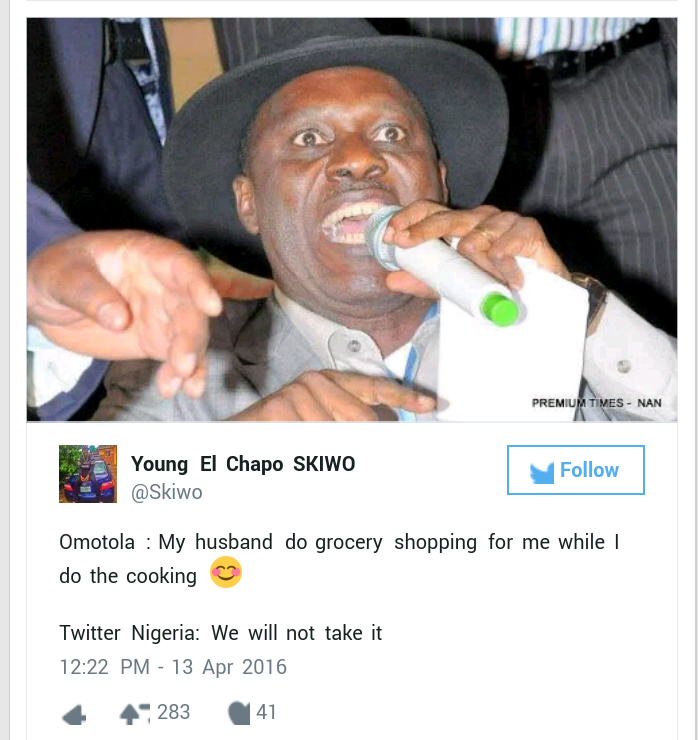The image size is (698, 740).
Task: Open the Young El Chapo SKIWO profile name
Action: pos(243,464)
